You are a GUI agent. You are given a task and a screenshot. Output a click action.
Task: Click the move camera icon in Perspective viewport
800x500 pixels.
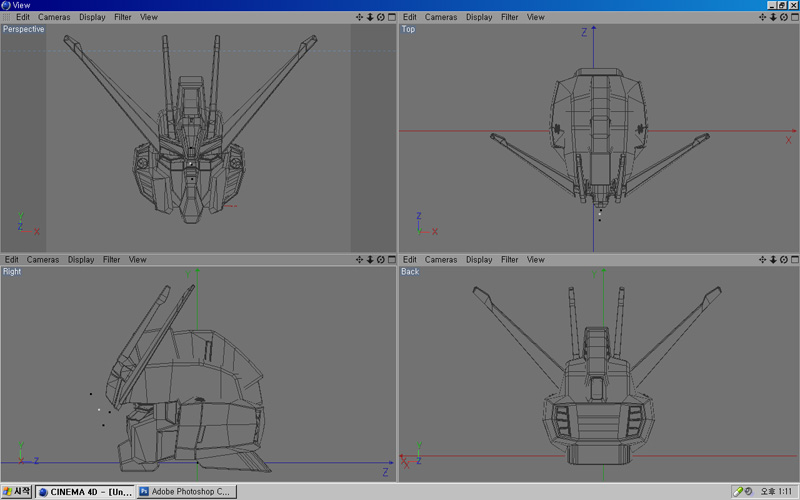pos(359,17)
